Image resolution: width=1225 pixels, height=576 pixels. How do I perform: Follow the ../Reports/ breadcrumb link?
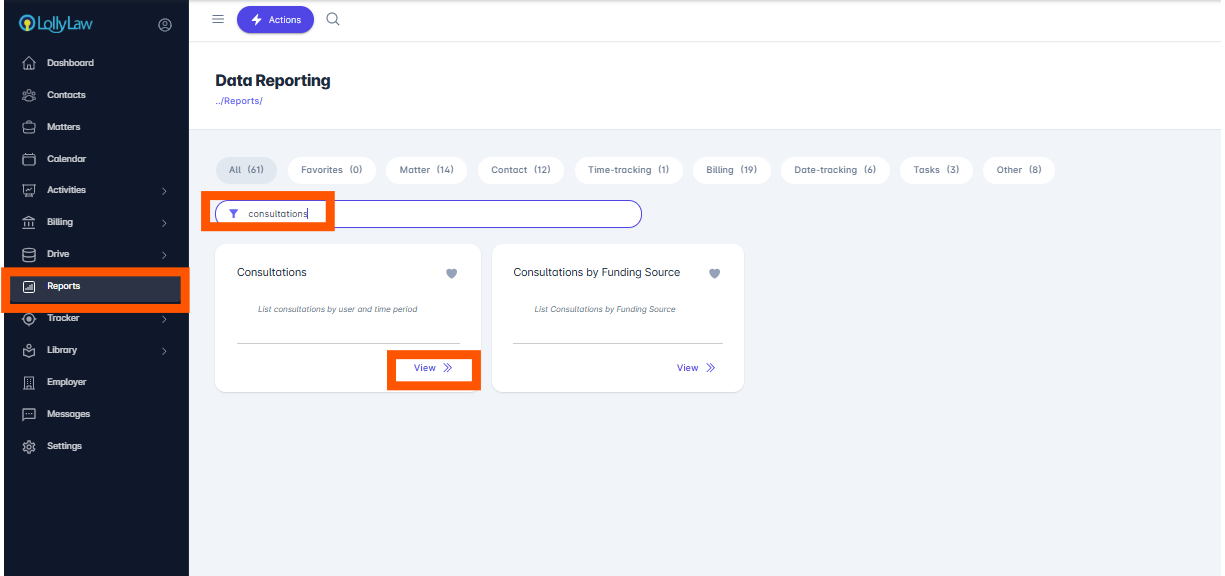click(239, 101)
